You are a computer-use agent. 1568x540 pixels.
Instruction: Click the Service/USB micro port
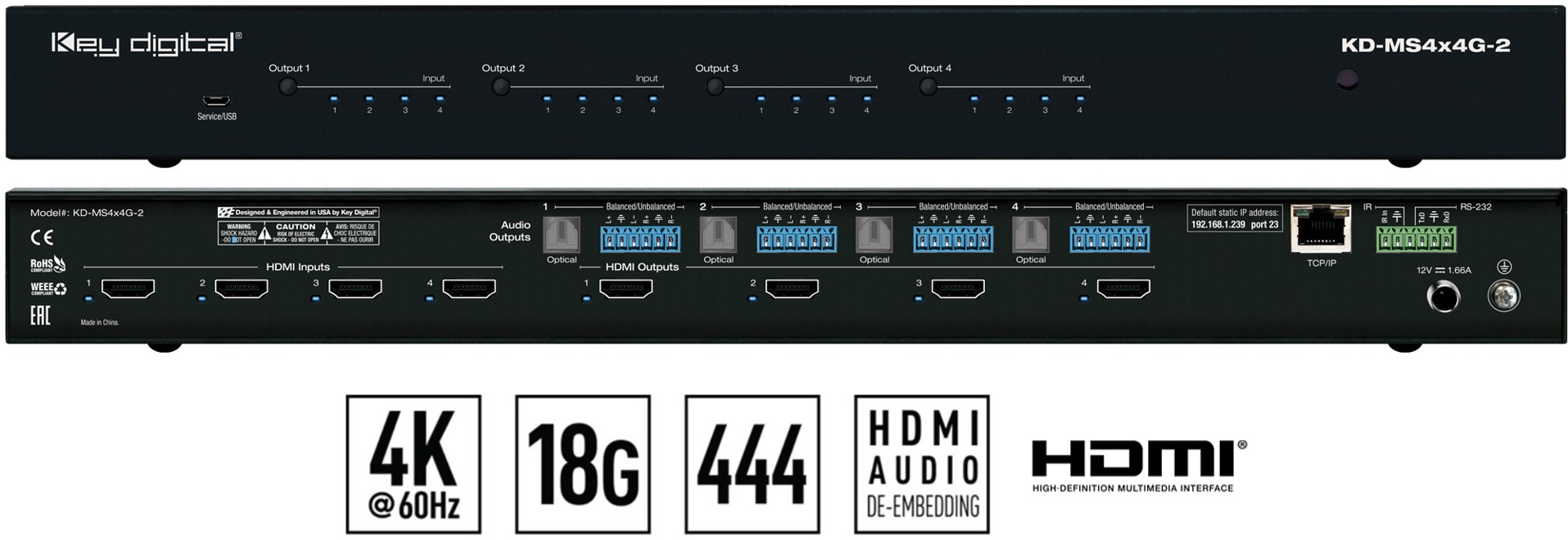tap(216, 101)
